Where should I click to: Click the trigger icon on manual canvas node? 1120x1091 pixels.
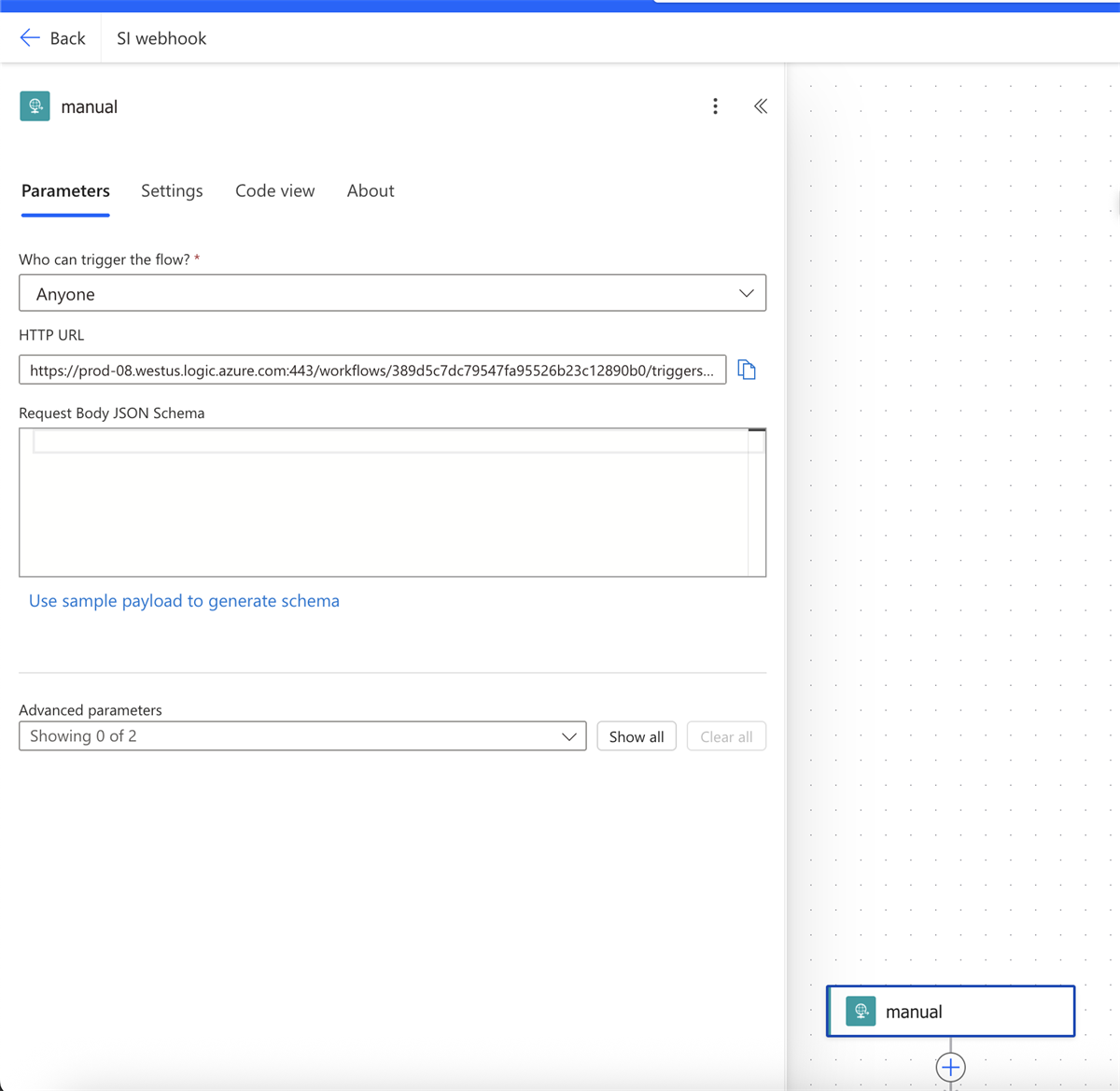point(861,1011)
